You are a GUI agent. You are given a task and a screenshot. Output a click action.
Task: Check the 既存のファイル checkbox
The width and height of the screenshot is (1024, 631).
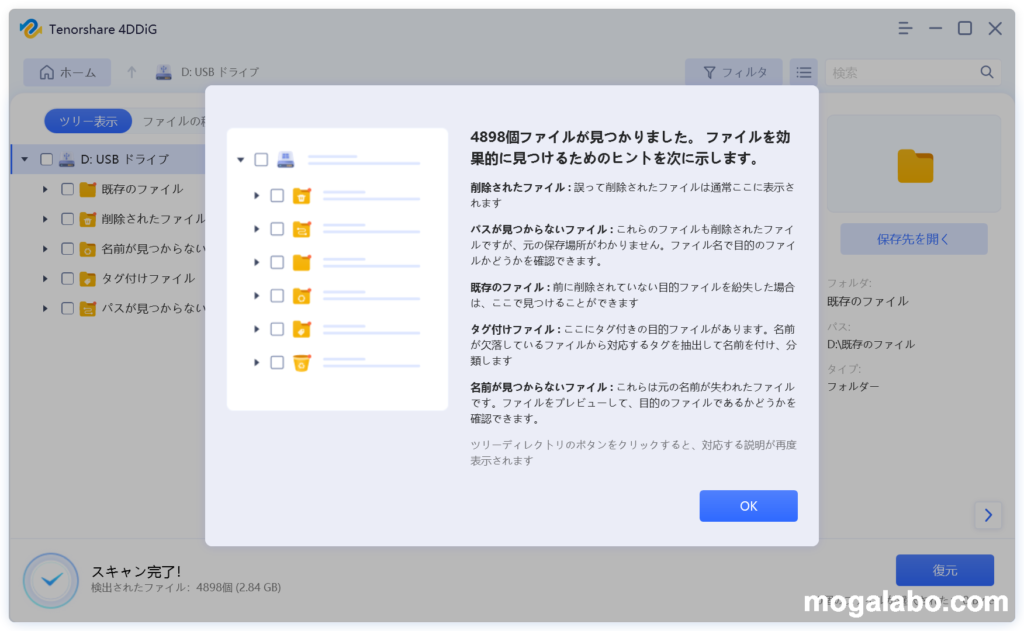67,189
